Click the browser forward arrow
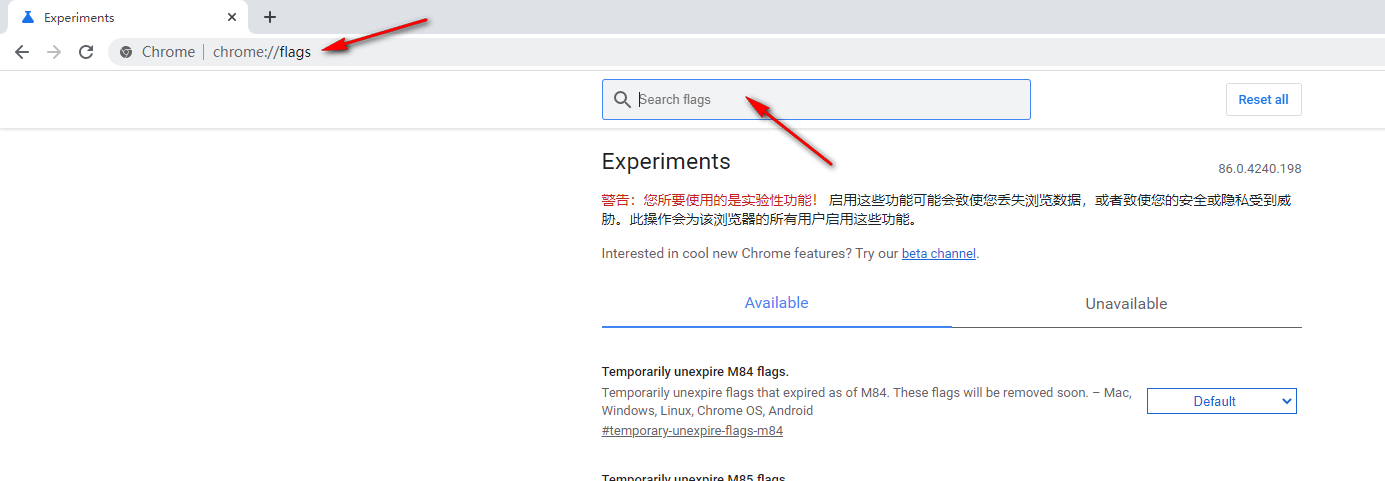Image resolution: width=1385 pixels, height=481 pixels. point(54,52)
